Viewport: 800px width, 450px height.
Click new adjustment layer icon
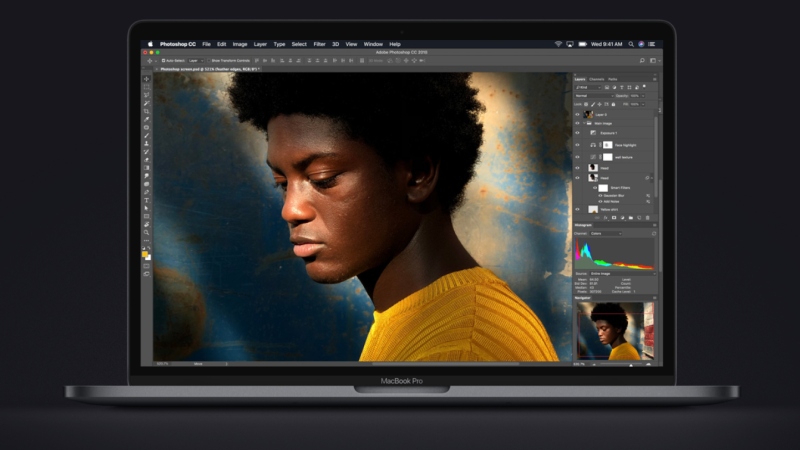click(622, 218)
